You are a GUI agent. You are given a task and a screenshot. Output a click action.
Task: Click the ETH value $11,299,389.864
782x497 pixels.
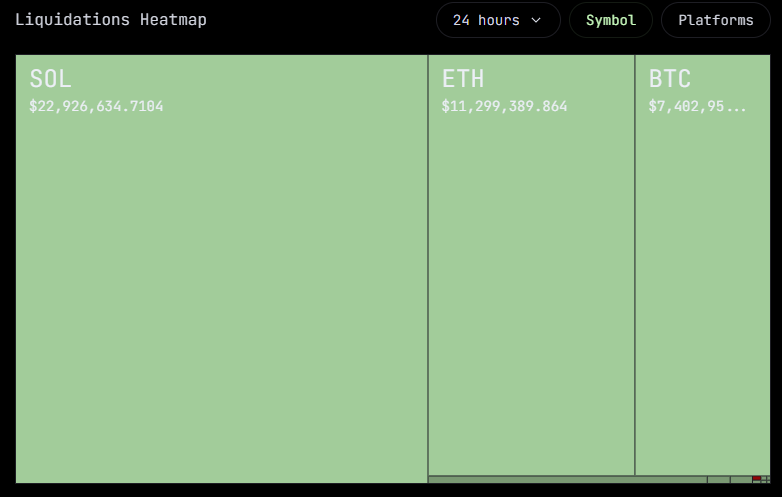(x=504, y=106)
